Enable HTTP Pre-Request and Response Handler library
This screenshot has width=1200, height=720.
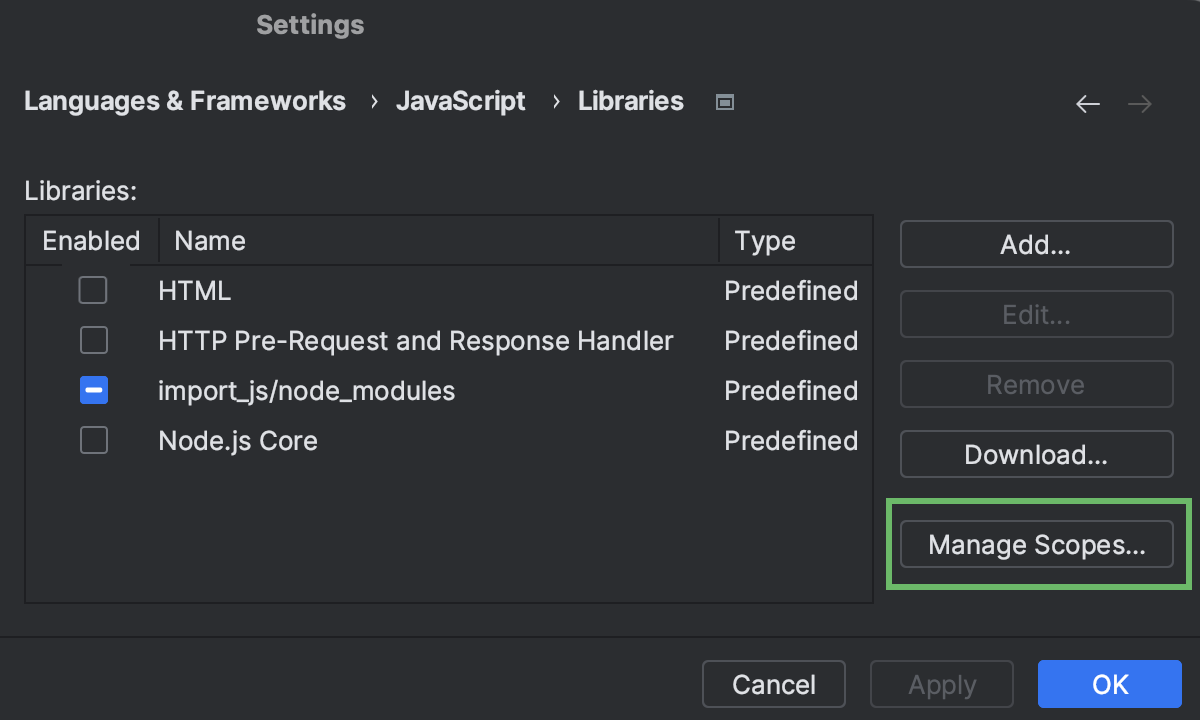tap(93, 340)
